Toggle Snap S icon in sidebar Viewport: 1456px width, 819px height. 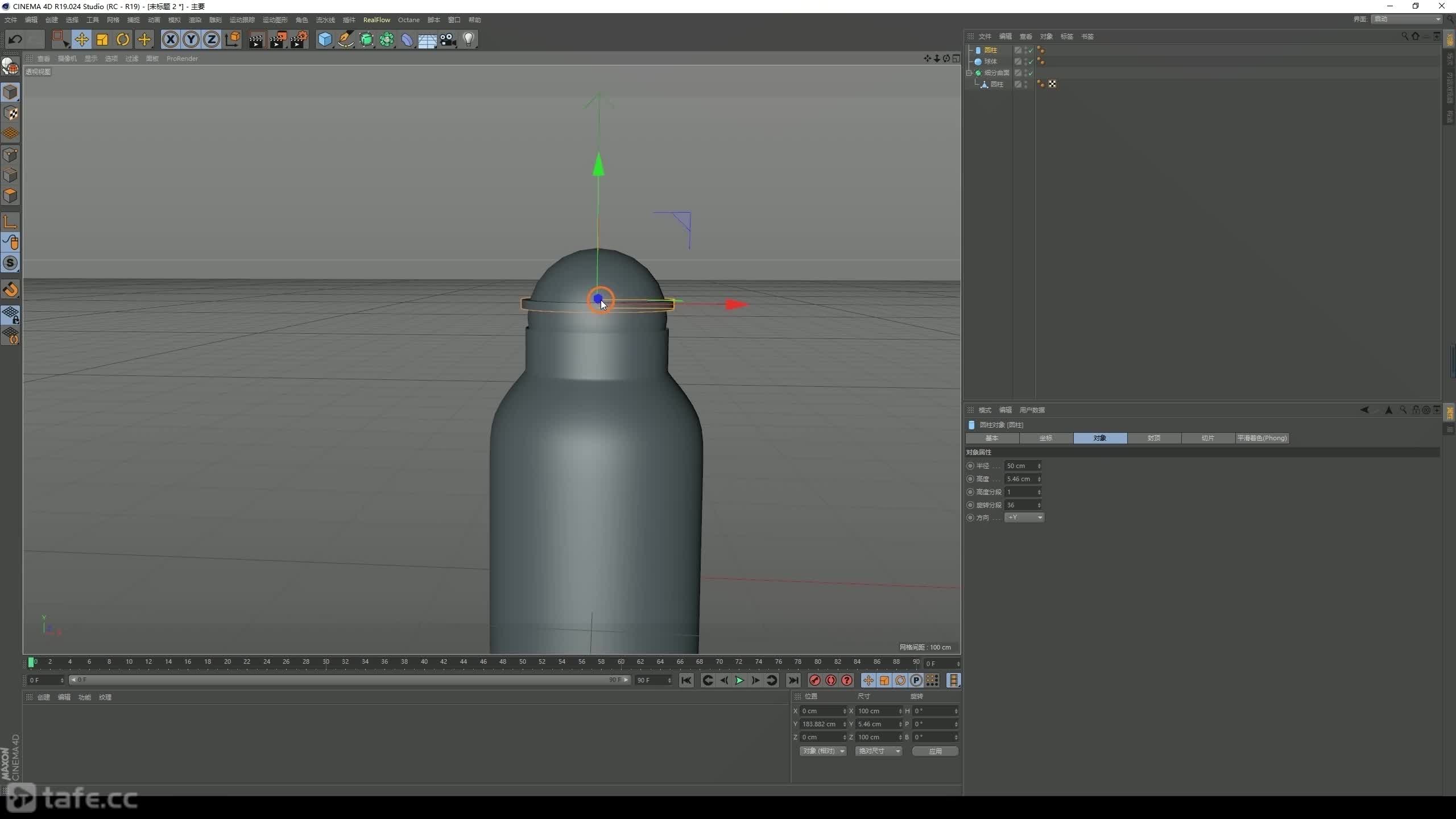[x=10, y=263]
